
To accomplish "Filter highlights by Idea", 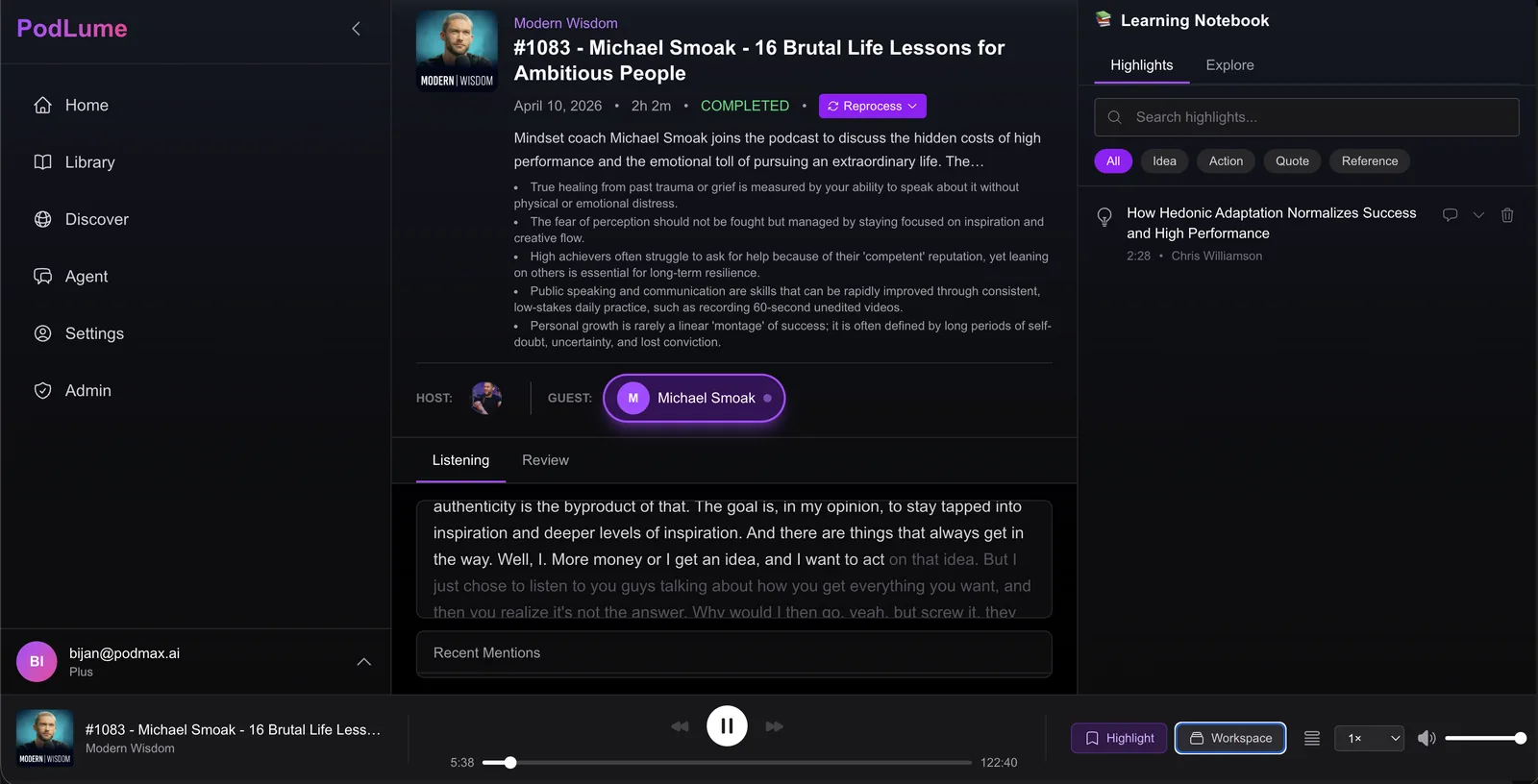I will (x=1164, y=161).
